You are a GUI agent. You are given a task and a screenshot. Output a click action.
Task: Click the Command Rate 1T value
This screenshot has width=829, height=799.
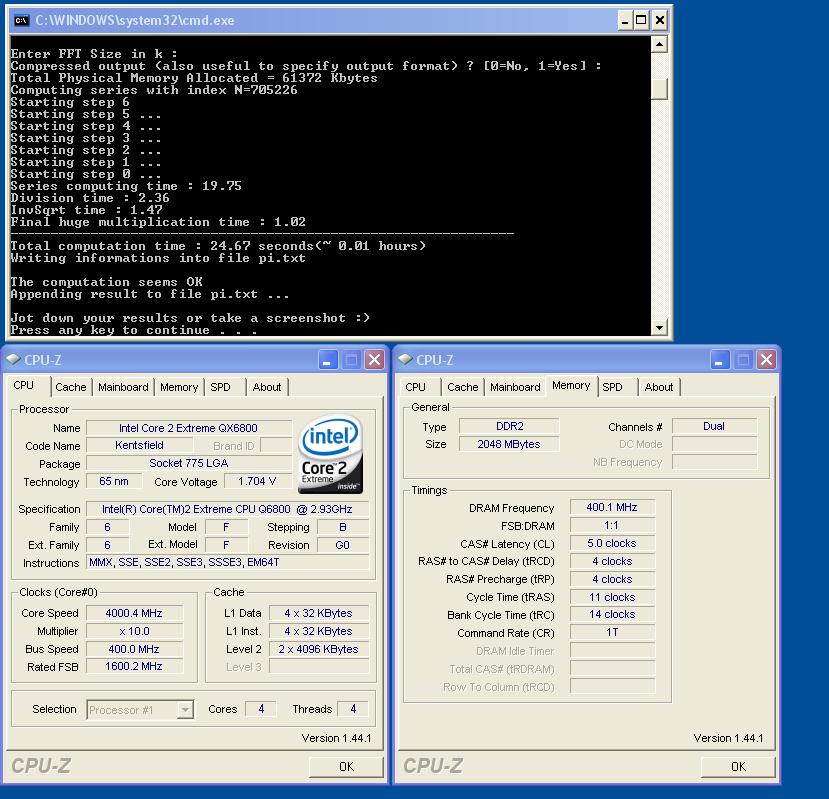[612, 632]
